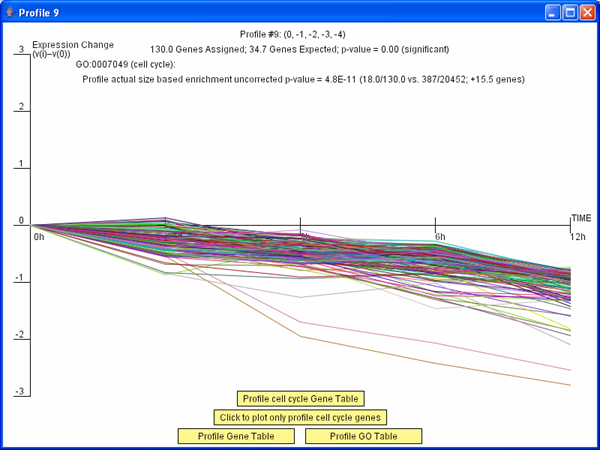
Task: Click the 0h time point label
Action: 39,238
